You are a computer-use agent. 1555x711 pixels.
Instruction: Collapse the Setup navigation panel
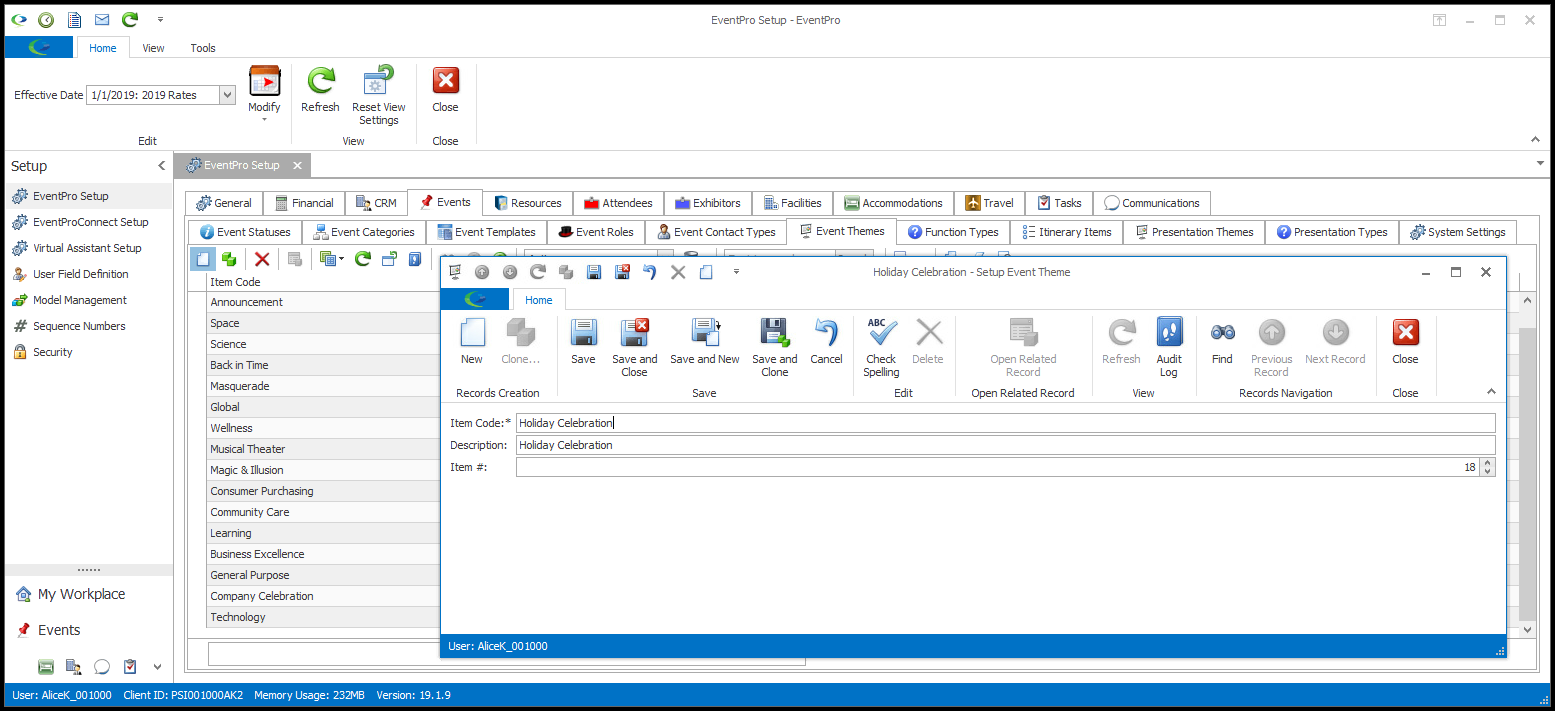point(161,166)
